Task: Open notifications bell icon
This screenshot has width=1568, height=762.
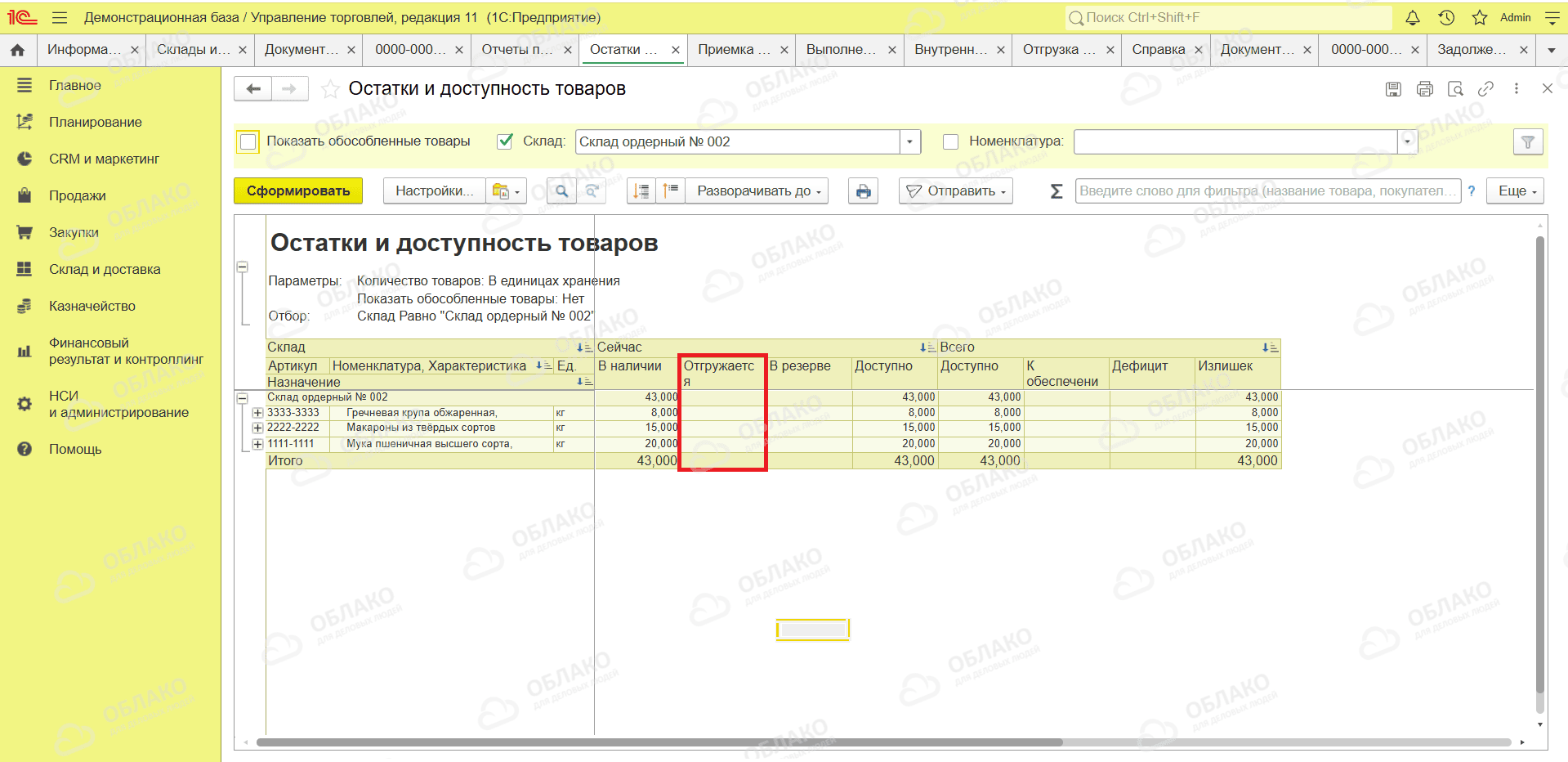Action: pos(1413,18)
